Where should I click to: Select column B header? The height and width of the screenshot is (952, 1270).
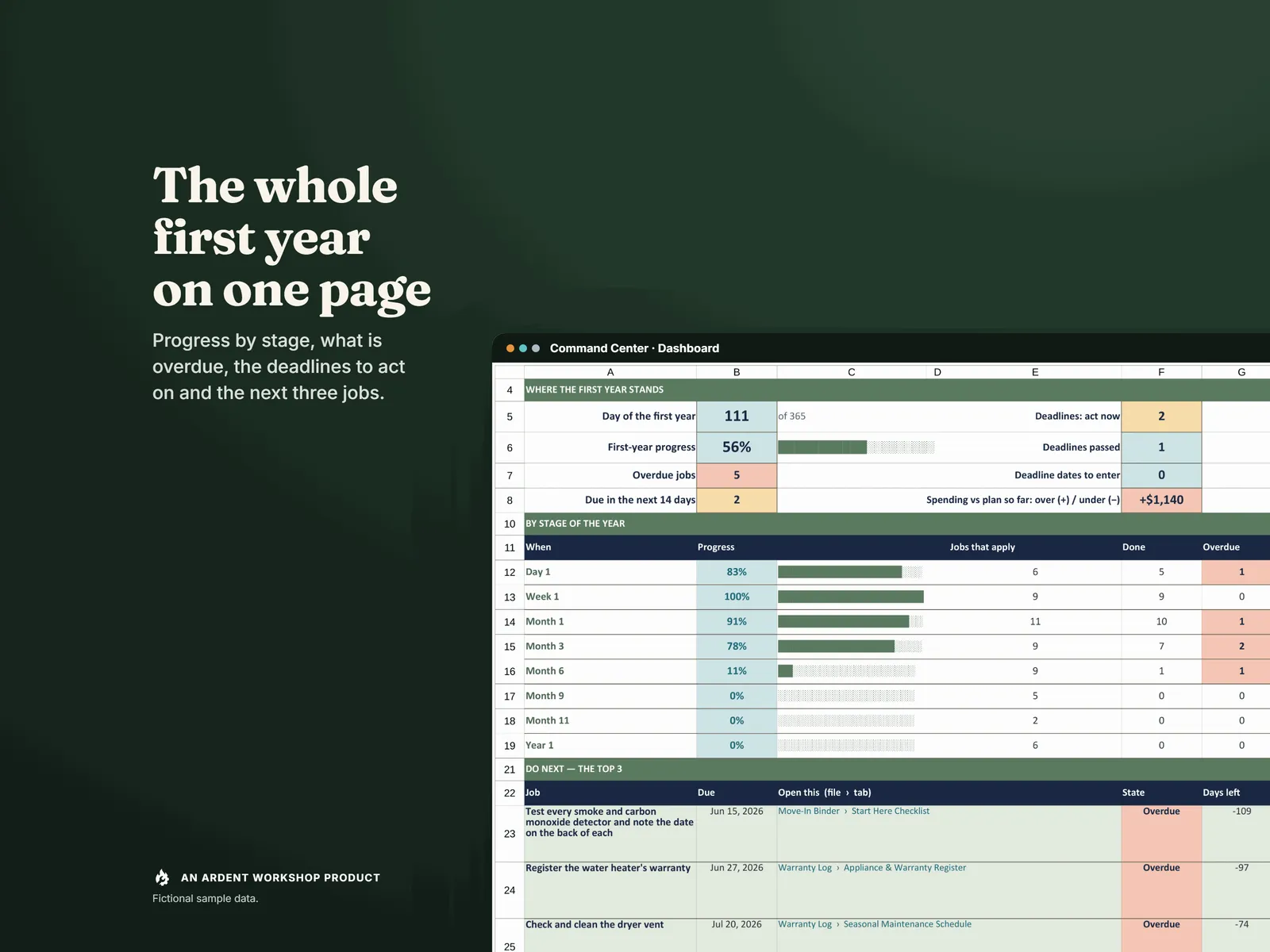(x=737, y=372)
